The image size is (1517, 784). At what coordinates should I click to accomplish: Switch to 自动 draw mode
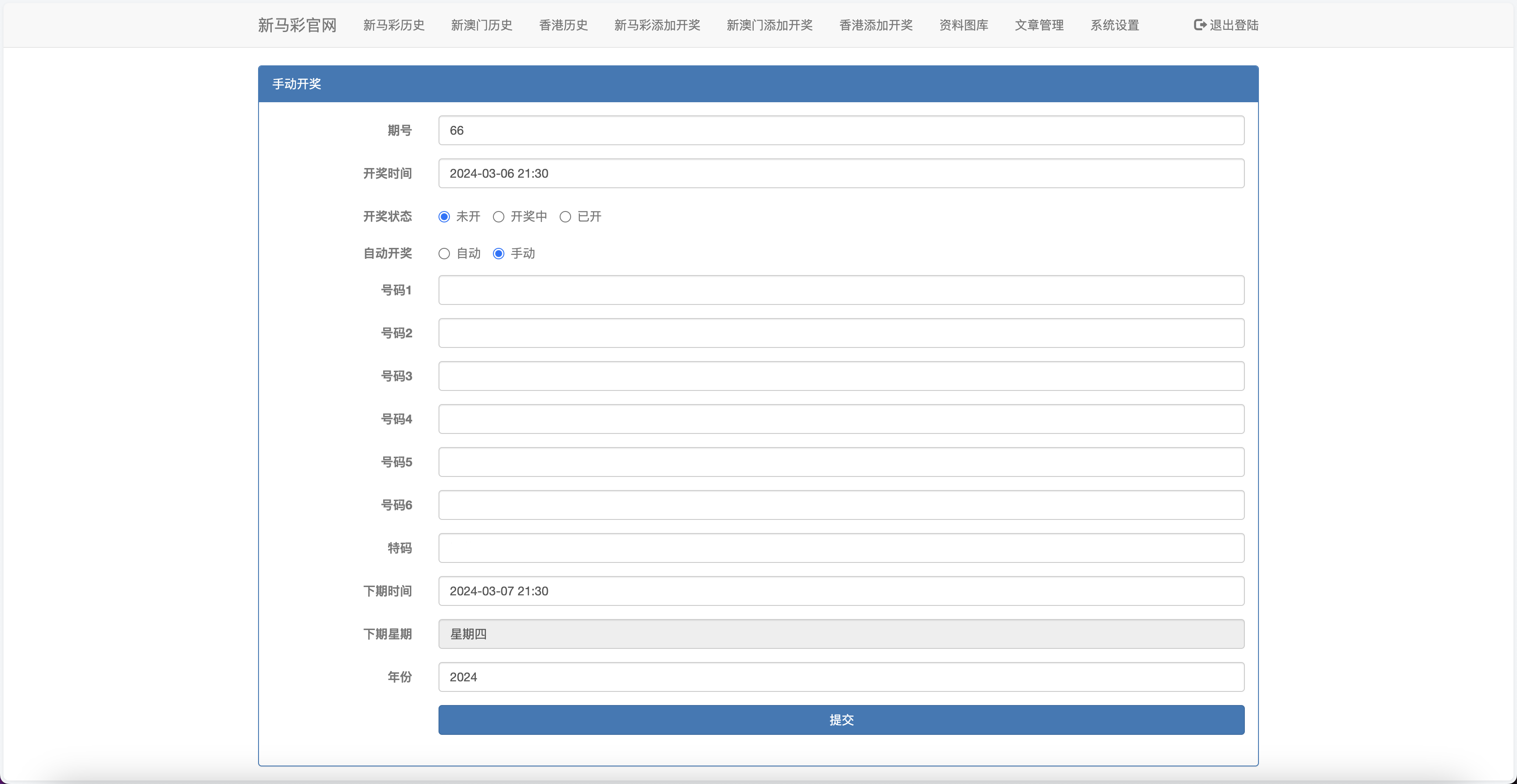coord(444,254)
